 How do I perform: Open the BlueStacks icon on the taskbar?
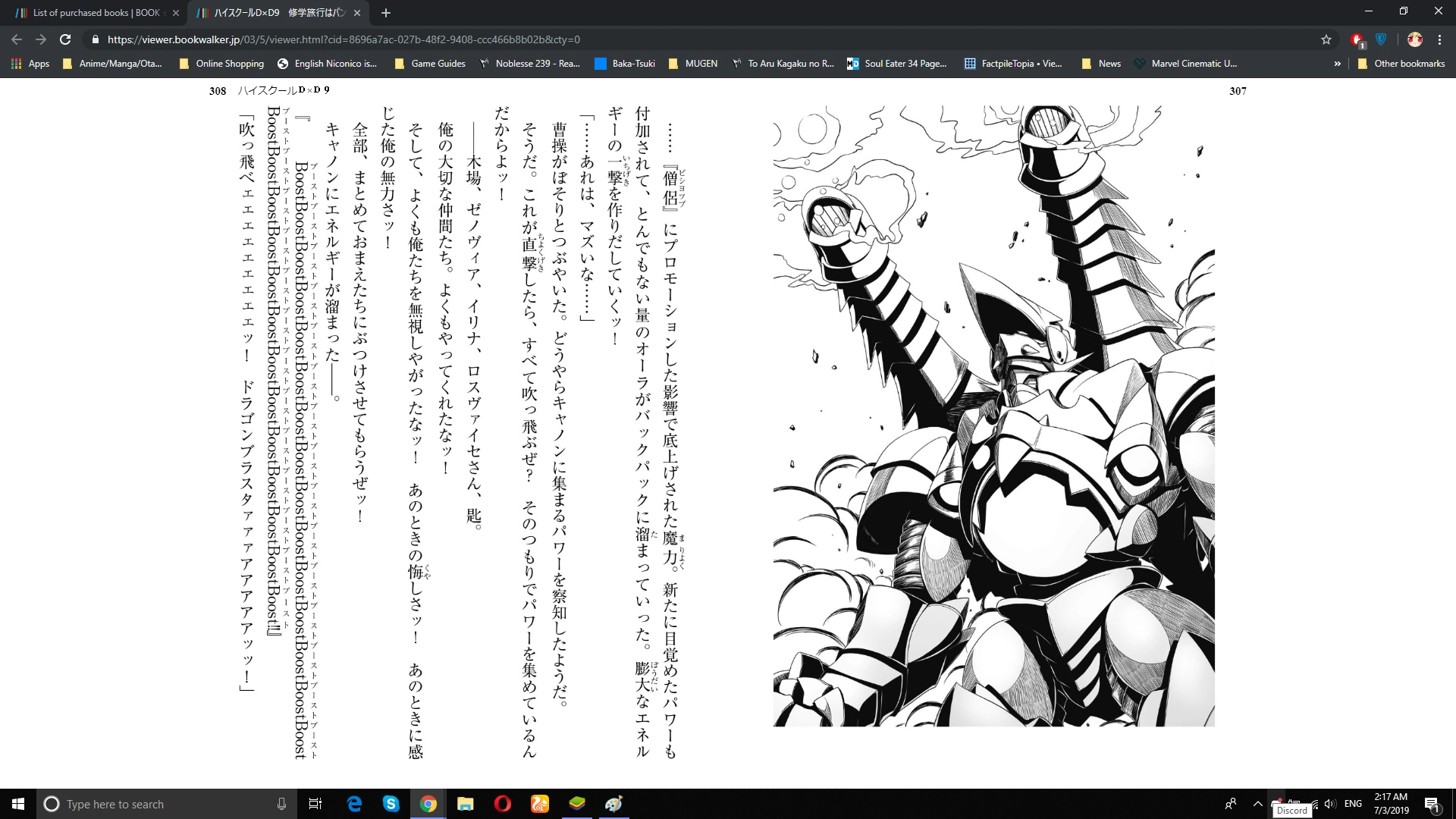pos(577,804)
